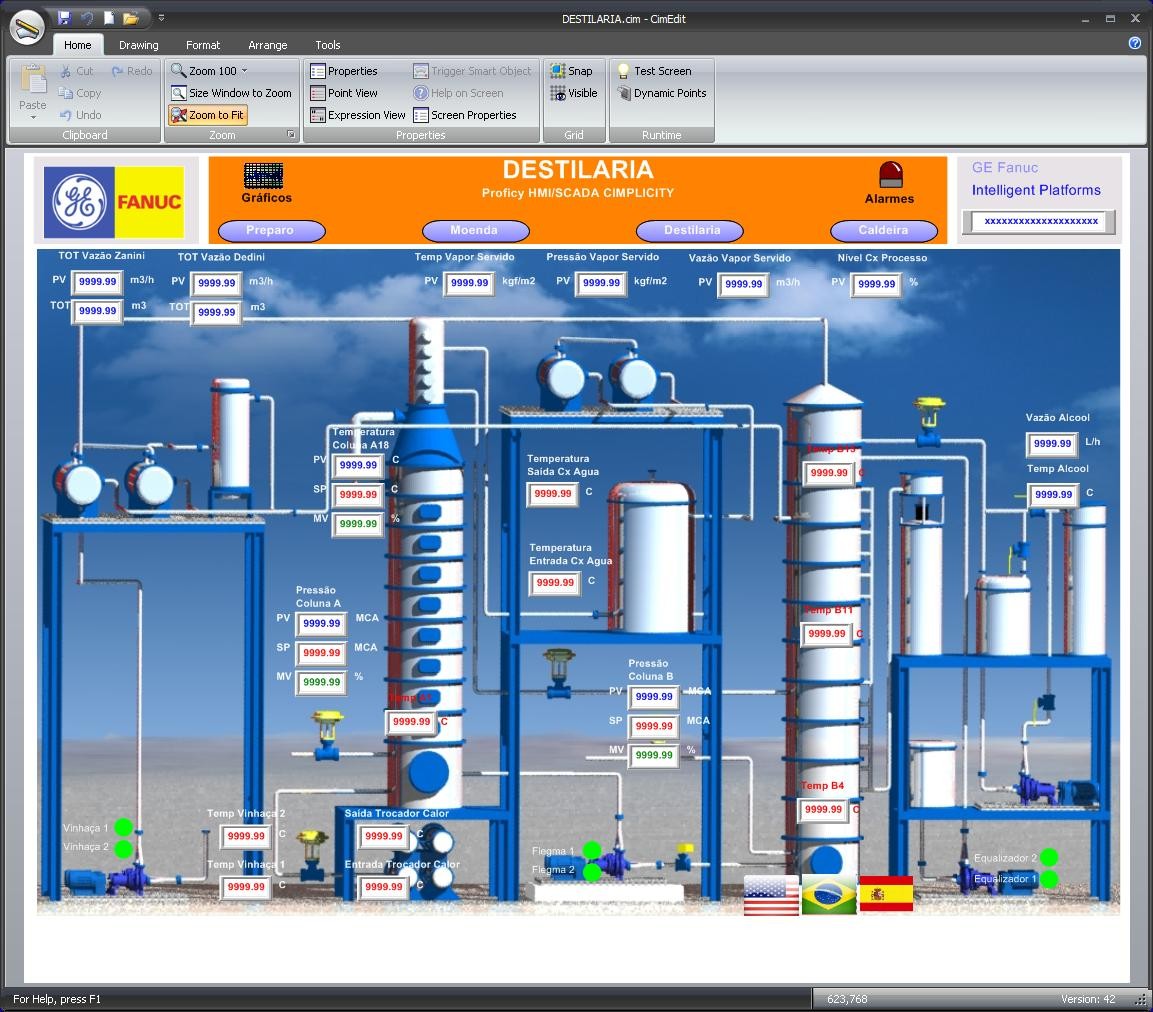Select the Brazilian flag language icon
The image size is (1153, 1012).
click(x=829, y=895)
